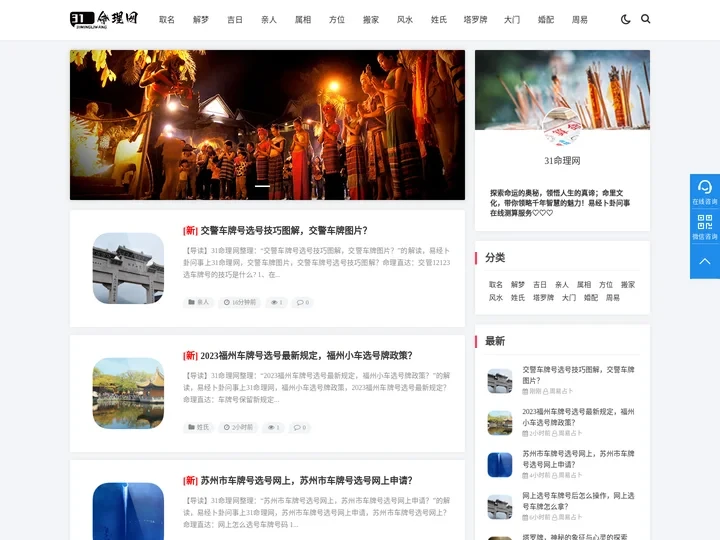
Task: Click the 16分钟前 time tag
Action: [x=240, y=302]
